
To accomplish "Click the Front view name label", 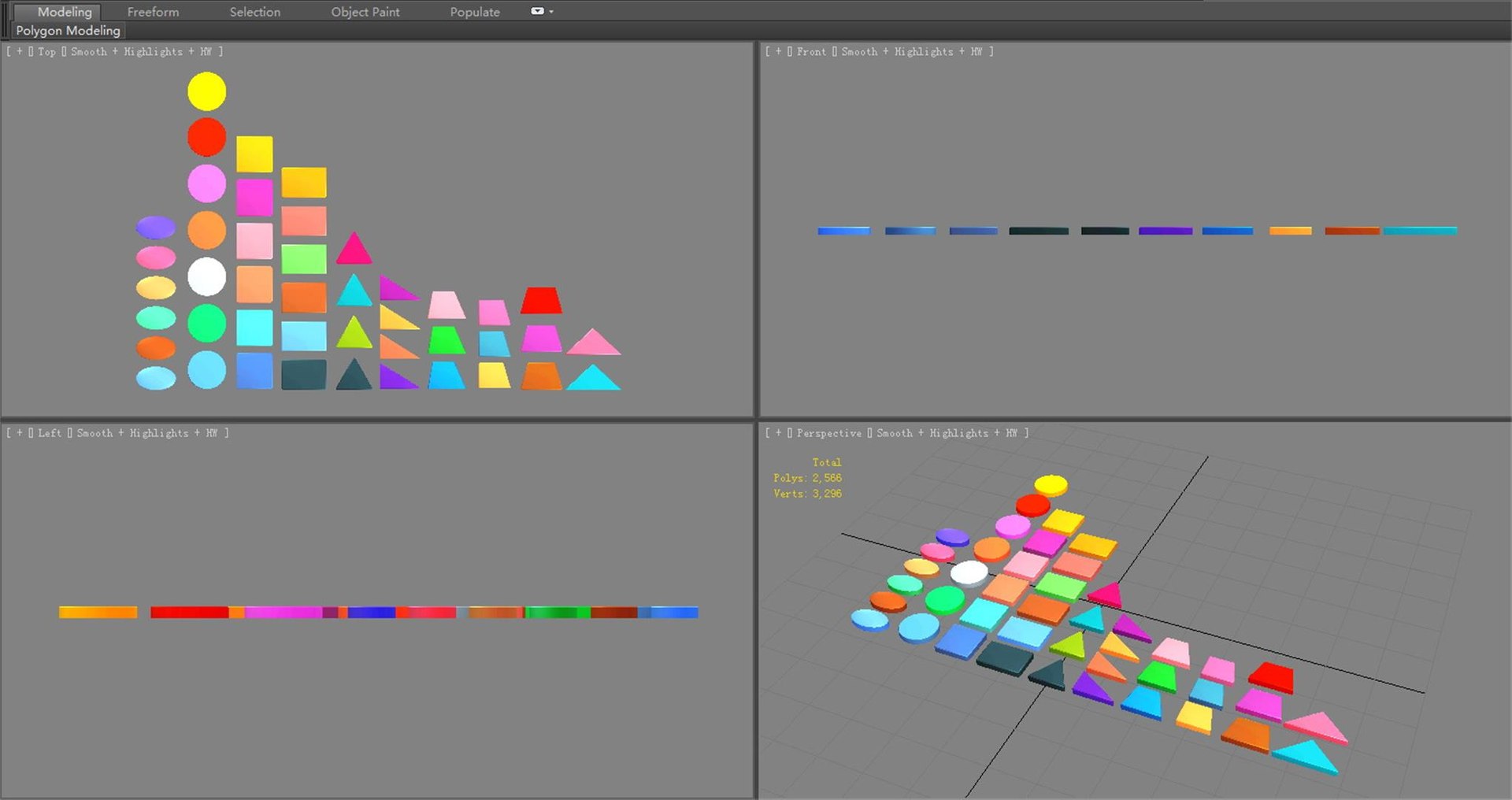I will click(x=811, y=51).
